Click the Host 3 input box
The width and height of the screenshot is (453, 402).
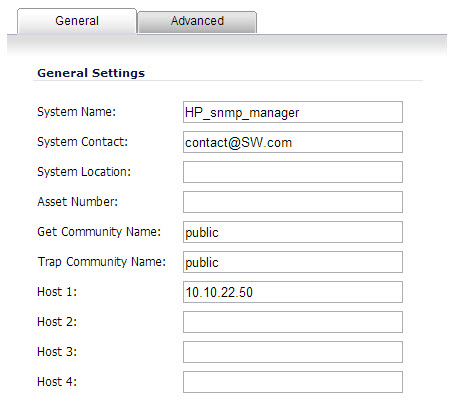click(293, 352)
